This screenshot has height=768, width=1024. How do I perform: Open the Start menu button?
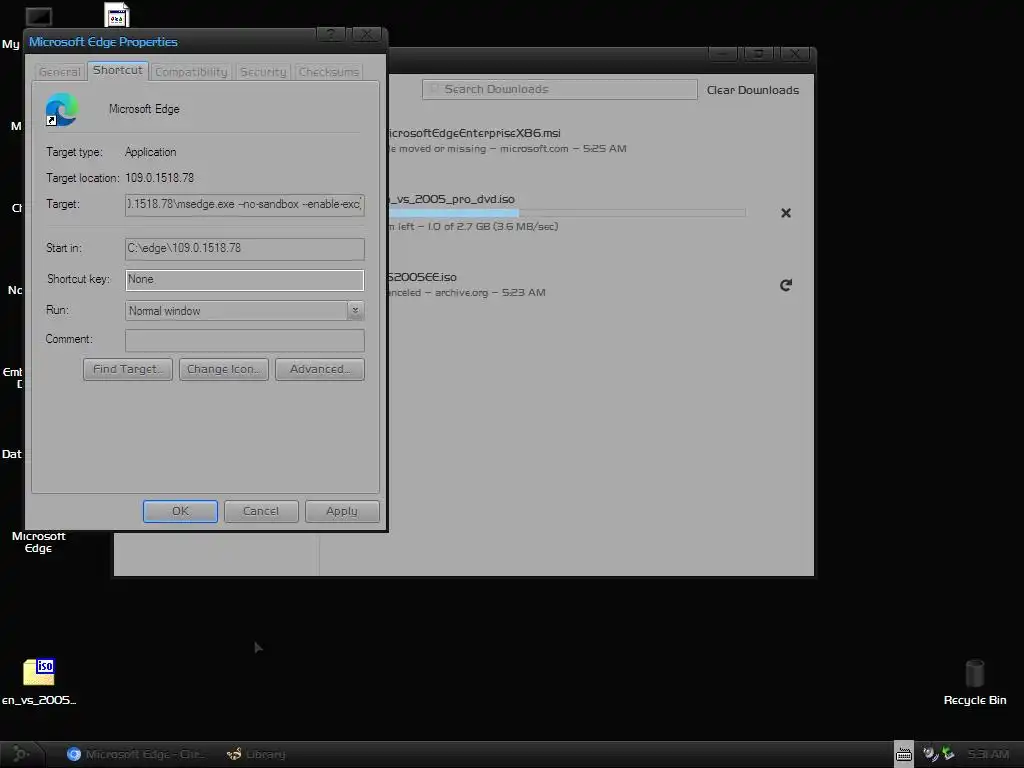tap(21, 754)
